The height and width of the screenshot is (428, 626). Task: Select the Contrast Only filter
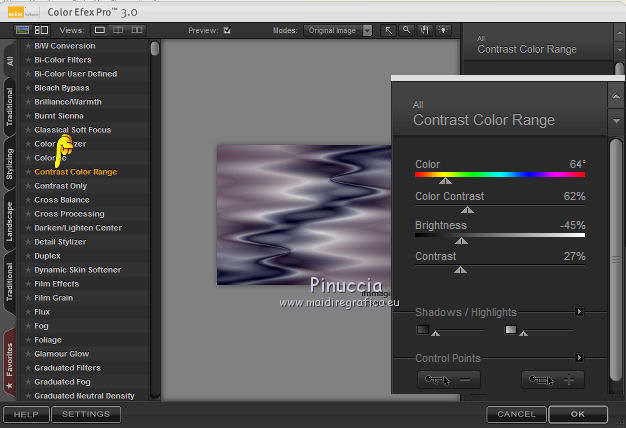[61, 186]
